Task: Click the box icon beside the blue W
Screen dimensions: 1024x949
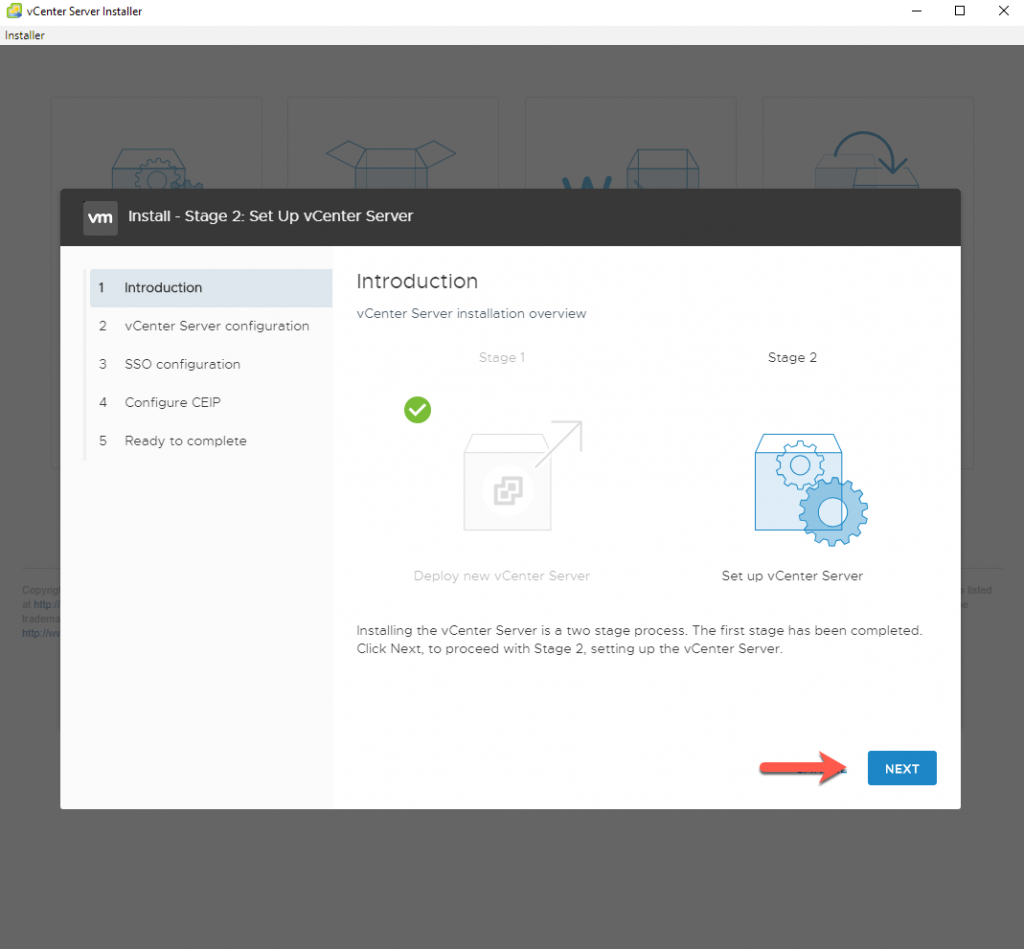Action: [663, 169]
